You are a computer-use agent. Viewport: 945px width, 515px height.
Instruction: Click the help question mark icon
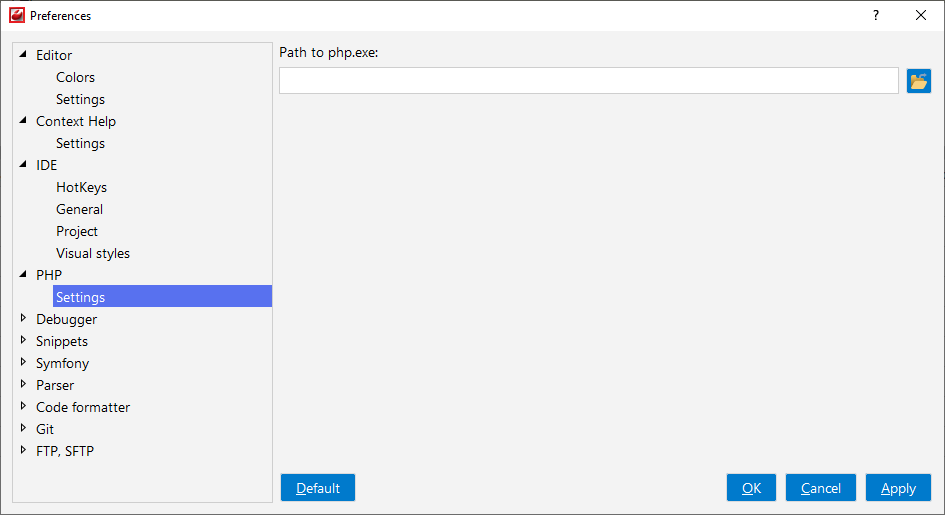coord(876,16)
